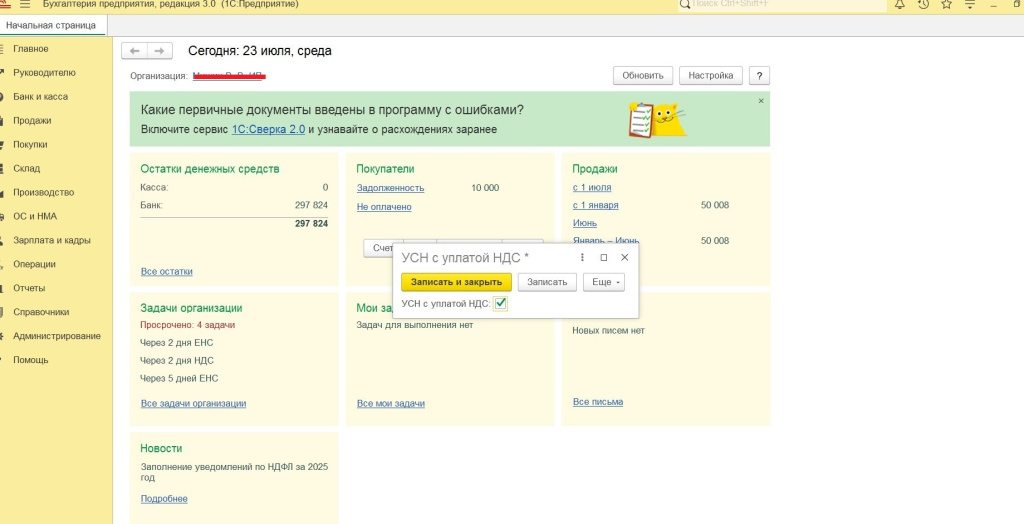
Task: Open ОС и НМА section
Action: [x=35, y=216]
